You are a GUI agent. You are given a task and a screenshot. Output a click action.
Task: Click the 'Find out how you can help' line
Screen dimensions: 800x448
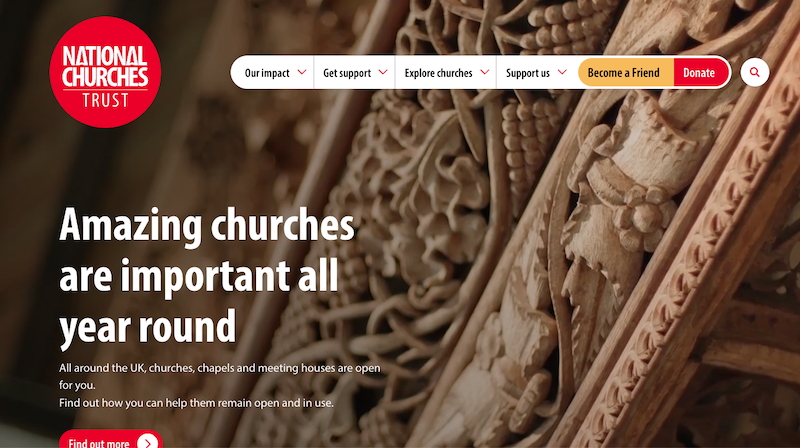[x=196, y=402]
